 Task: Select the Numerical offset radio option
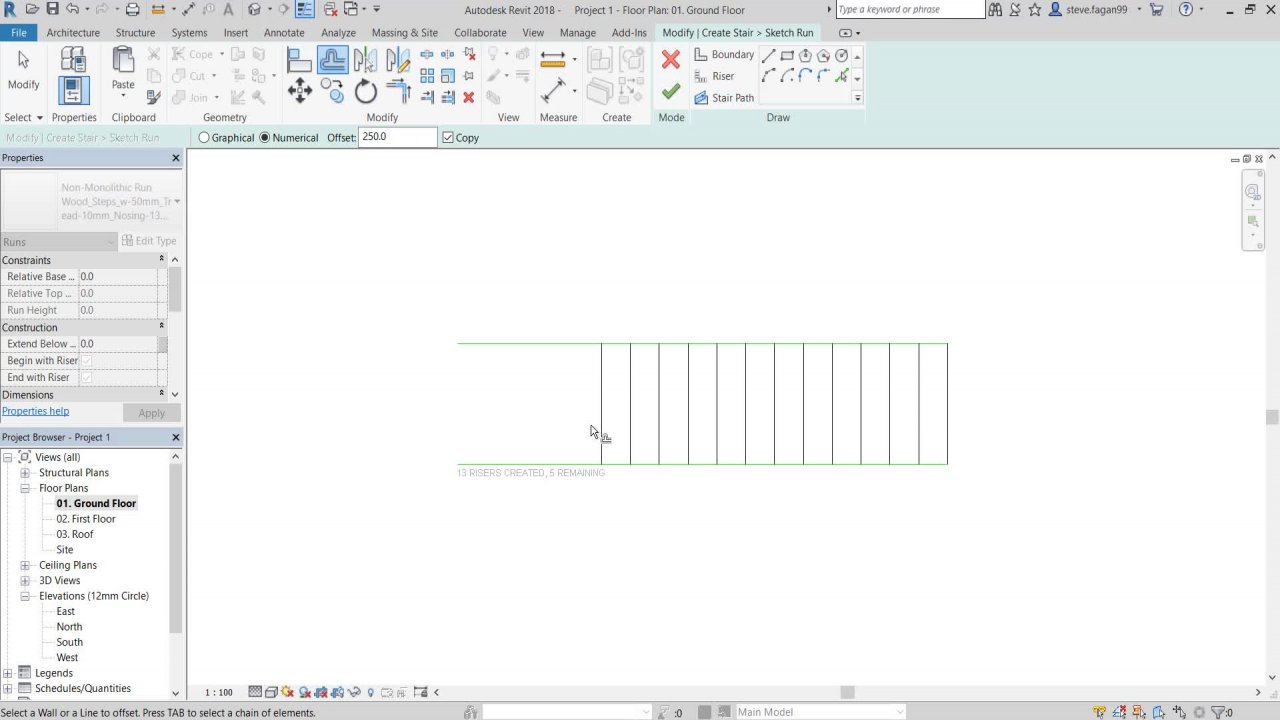(265, 138)
